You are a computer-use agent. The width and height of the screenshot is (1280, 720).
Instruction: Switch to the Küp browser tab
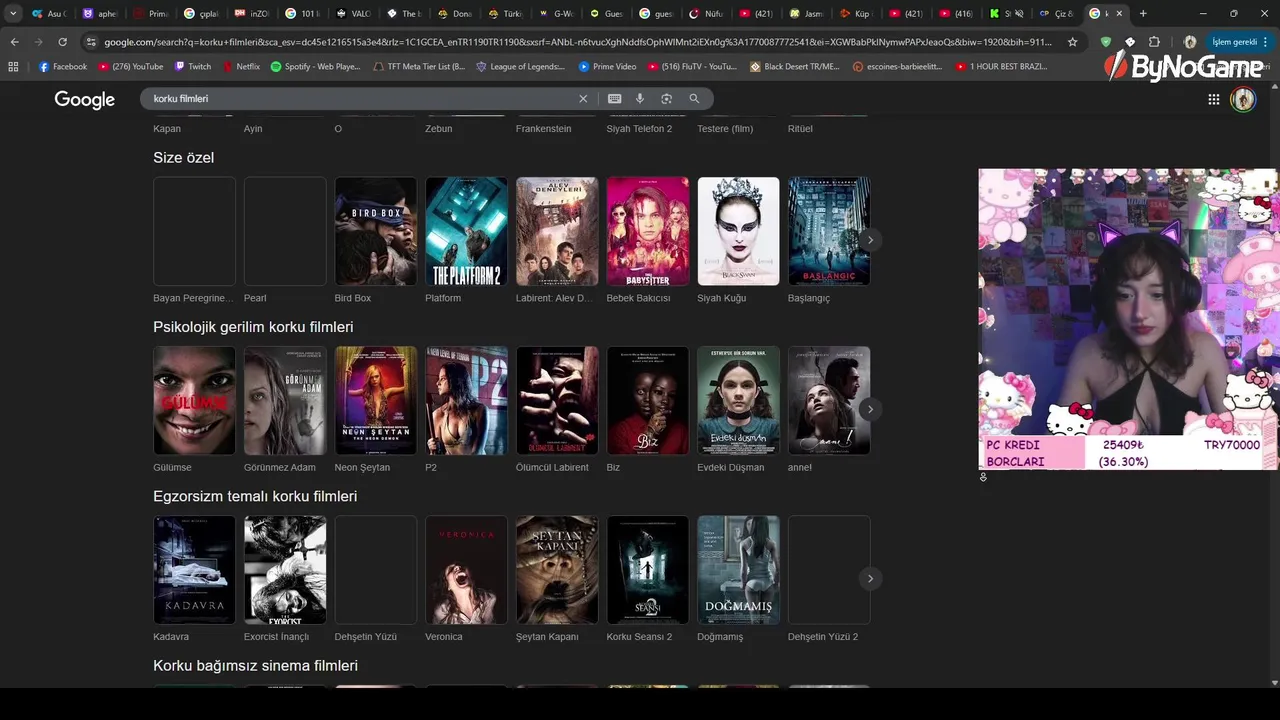pos(859,14)
